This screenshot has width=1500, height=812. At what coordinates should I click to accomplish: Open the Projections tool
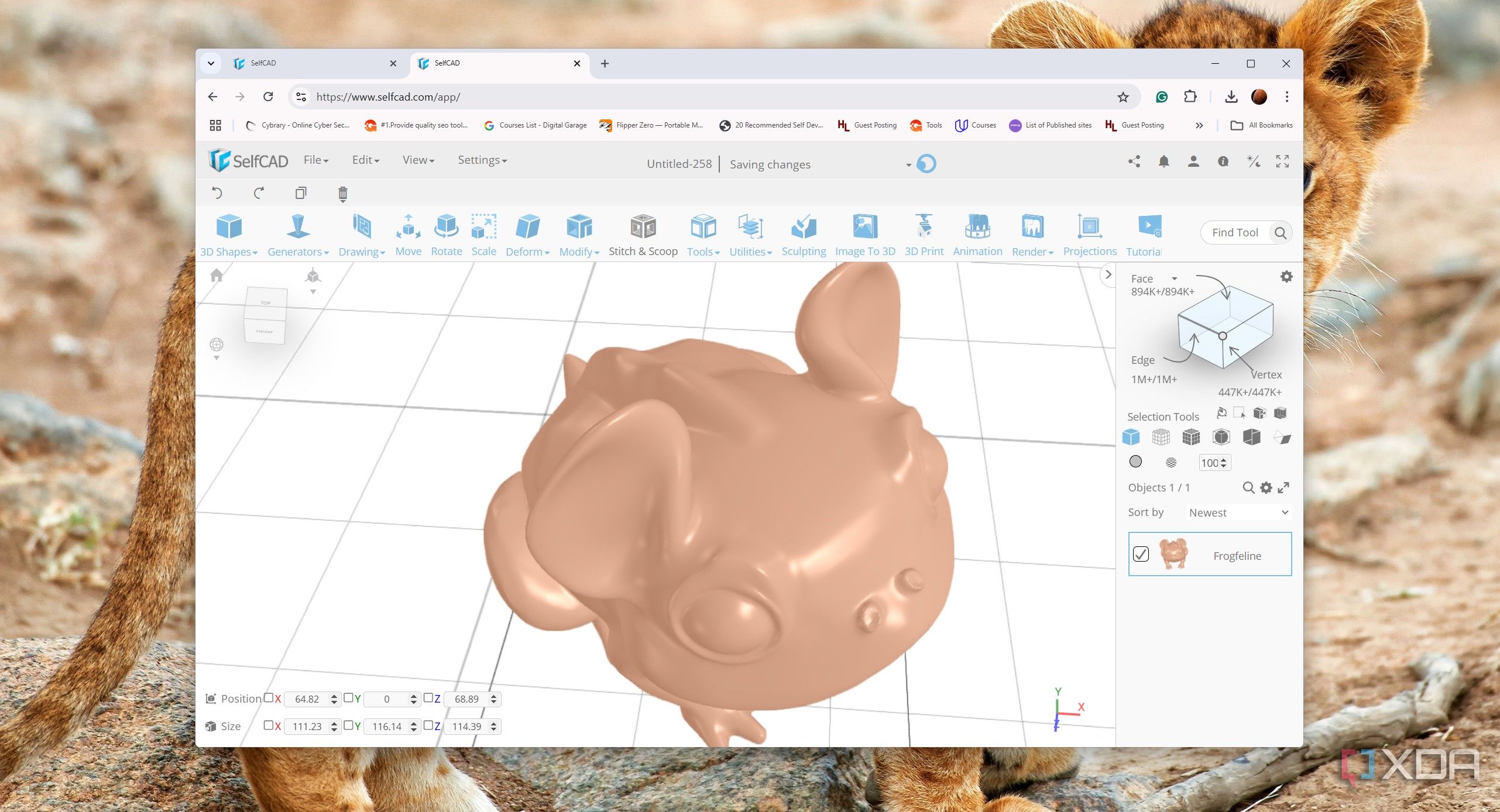(1089, 235)
